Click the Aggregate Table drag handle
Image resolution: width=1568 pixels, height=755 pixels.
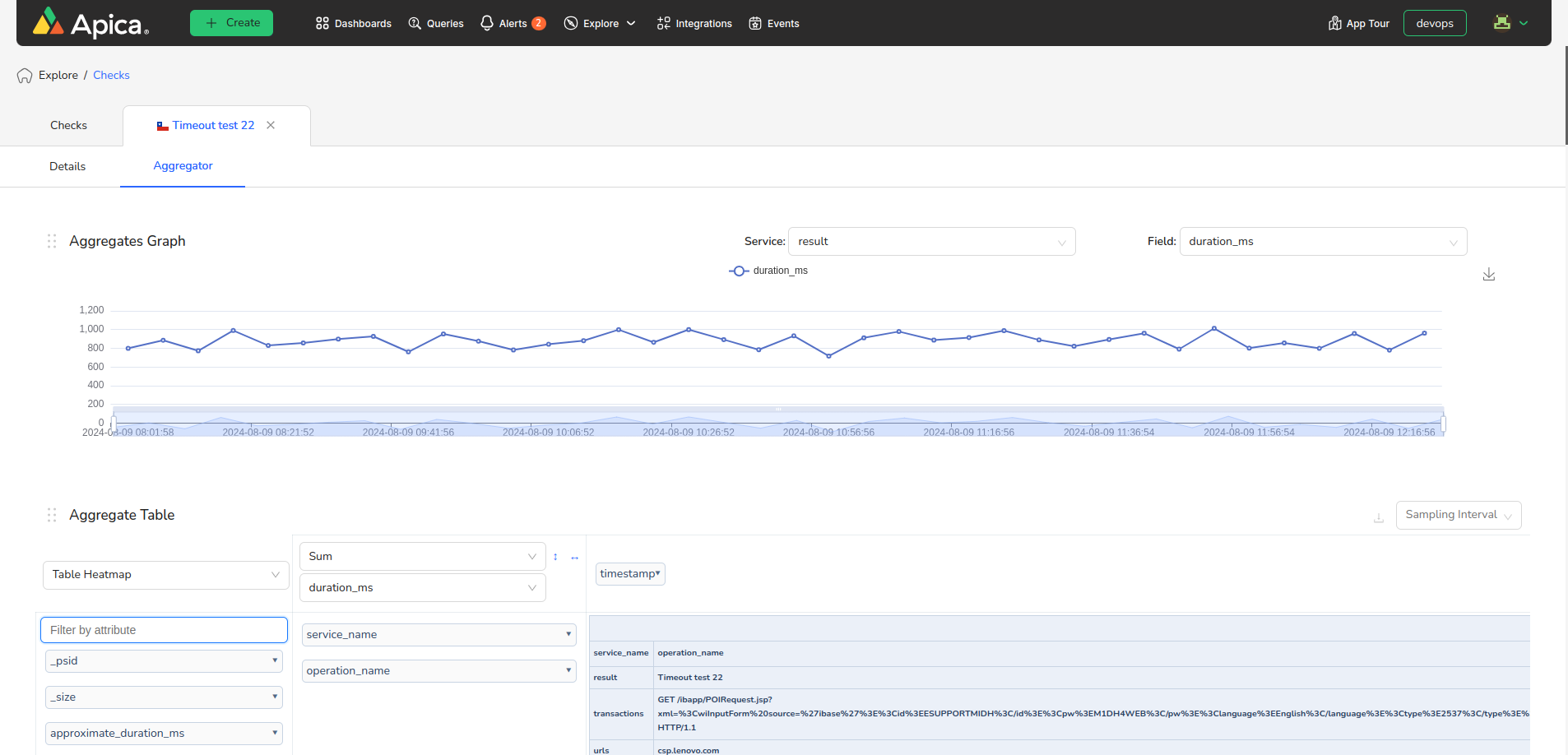(52, 515)
